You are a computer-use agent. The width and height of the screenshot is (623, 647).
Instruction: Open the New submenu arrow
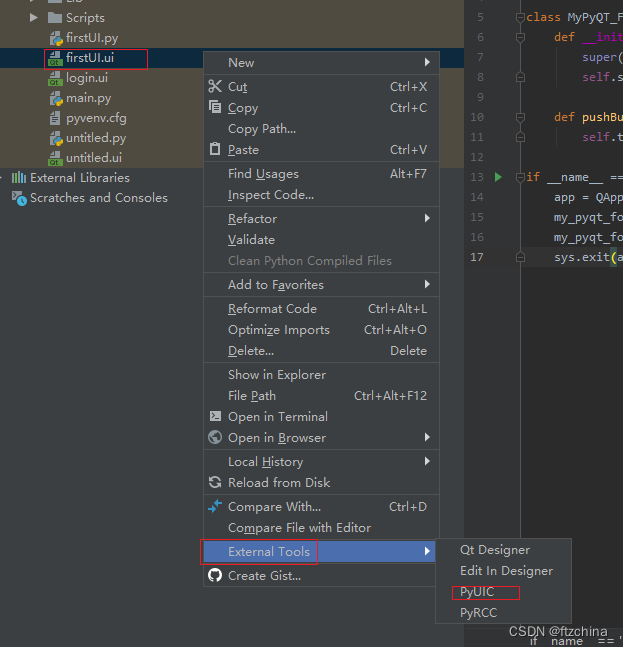427,62
